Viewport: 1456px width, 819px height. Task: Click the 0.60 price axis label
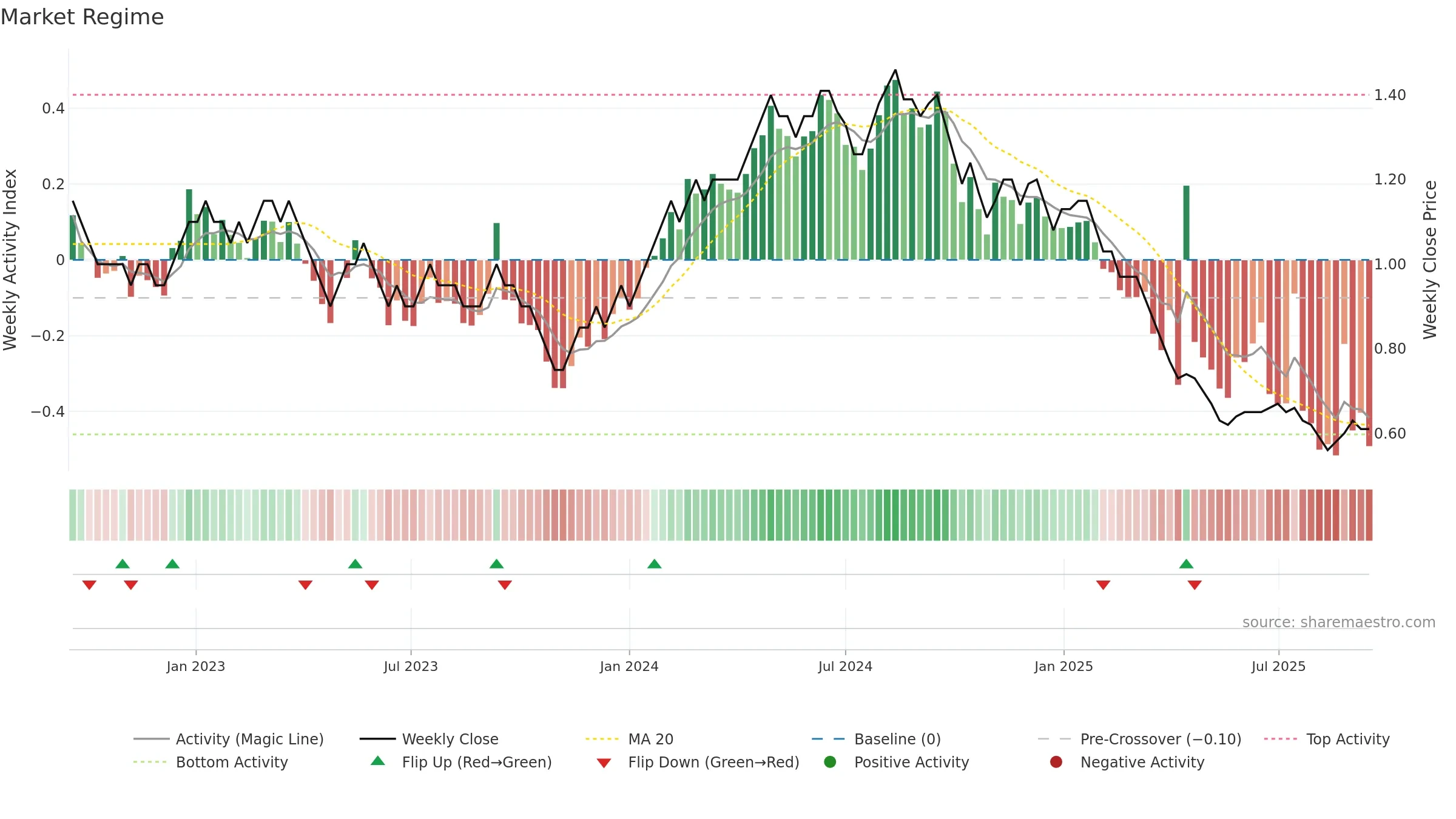[x=1390, y=433]
